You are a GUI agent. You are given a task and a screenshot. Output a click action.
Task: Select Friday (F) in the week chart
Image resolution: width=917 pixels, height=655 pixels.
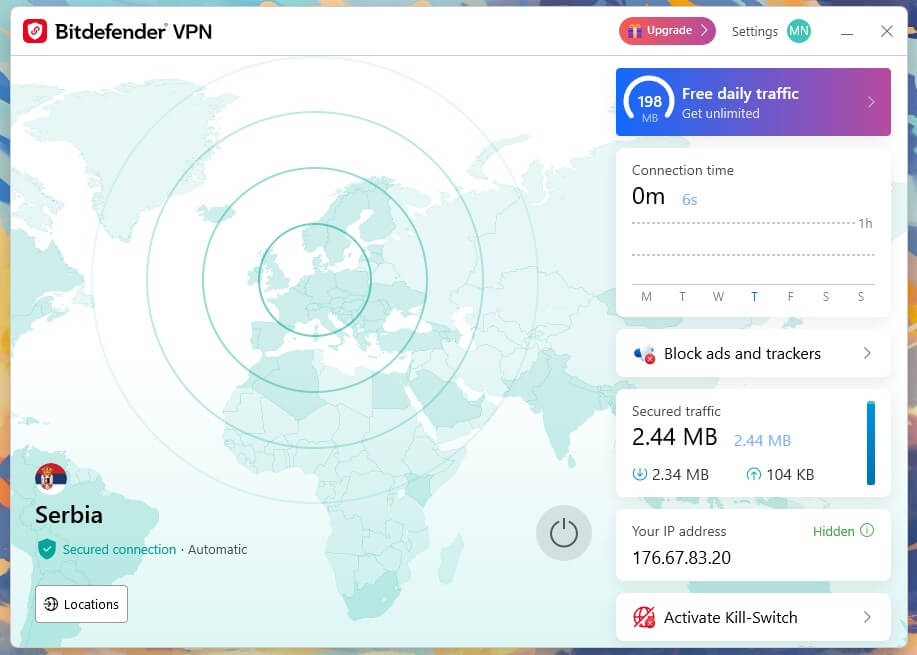point(791,297)
